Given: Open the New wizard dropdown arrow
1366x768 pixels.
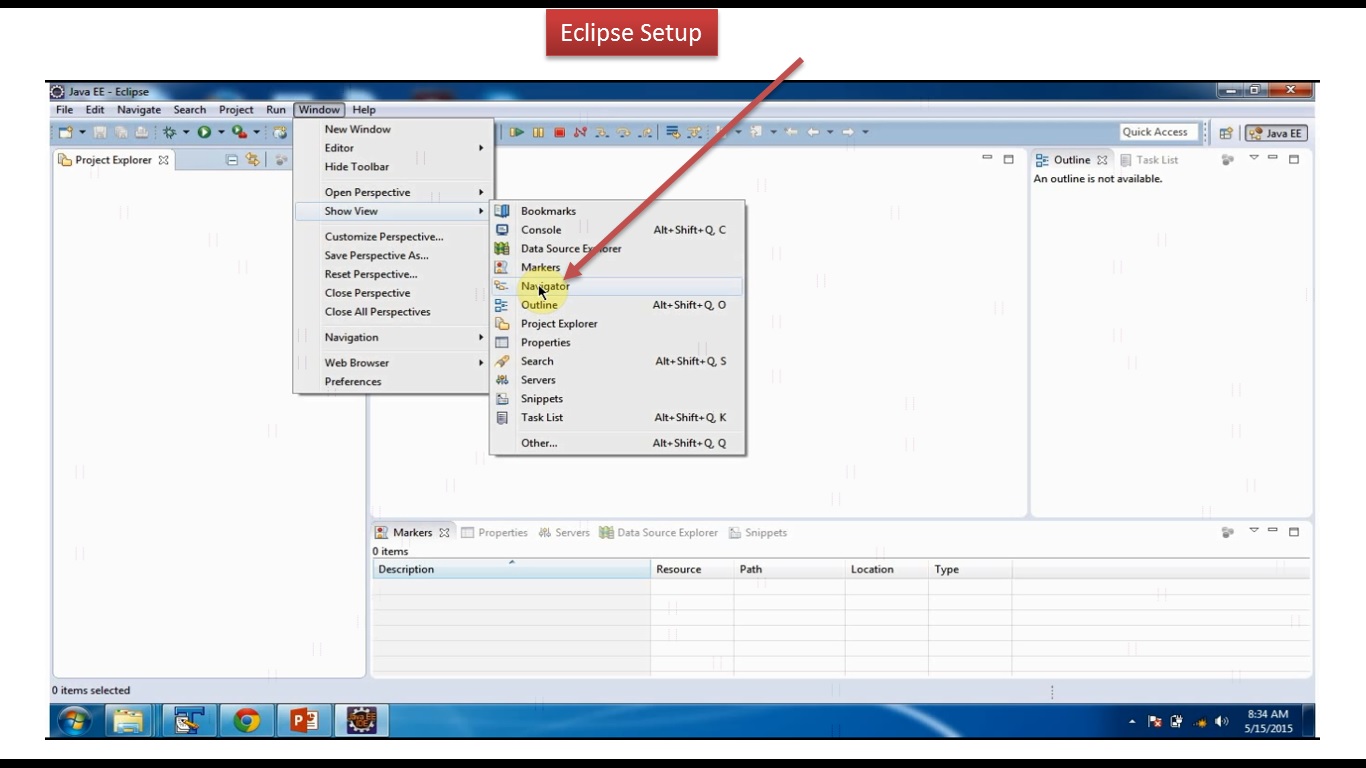Looking at the screenshot, I should pos(82,132).
